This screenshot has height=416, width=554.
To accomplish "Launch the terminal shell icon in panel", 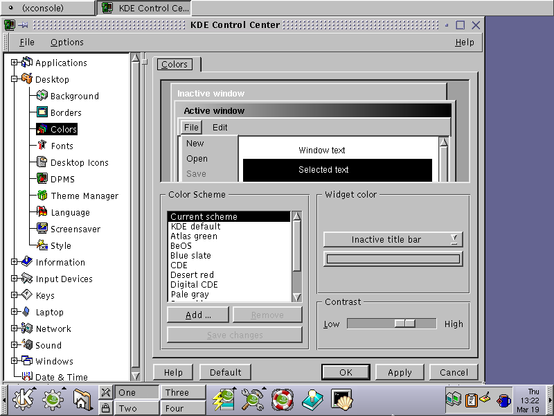I will tap(341, 400).
